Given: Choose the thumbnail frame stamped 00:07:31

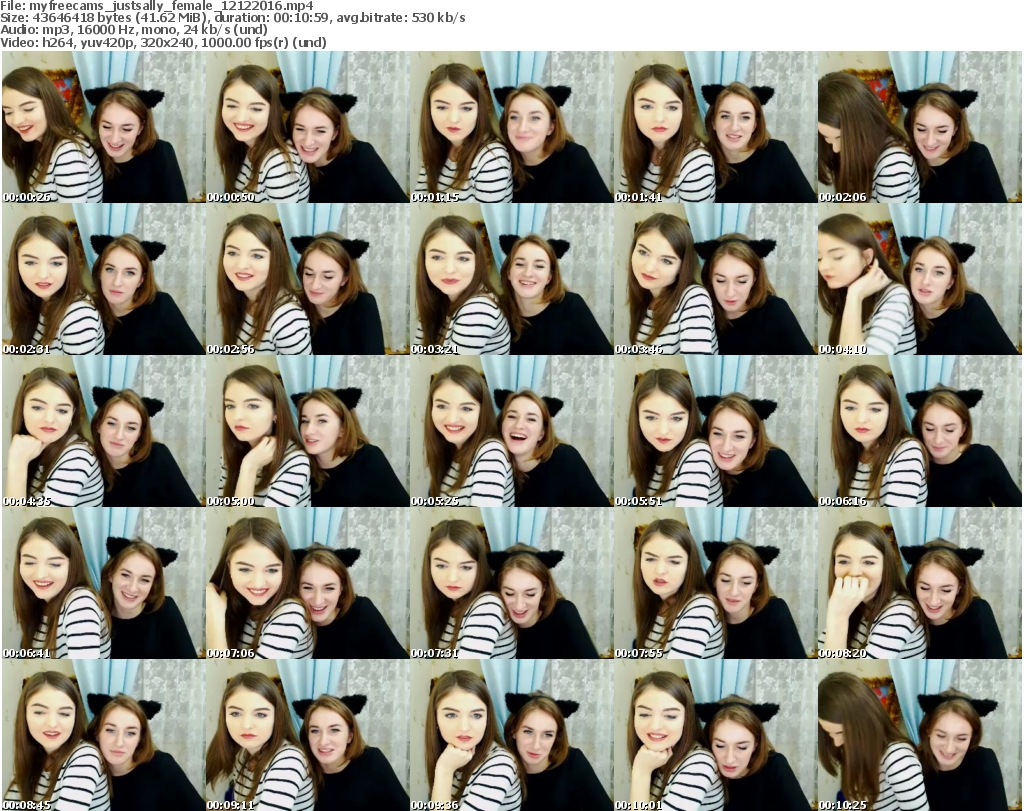Looking at the screenshot, I should click(511, 584).
